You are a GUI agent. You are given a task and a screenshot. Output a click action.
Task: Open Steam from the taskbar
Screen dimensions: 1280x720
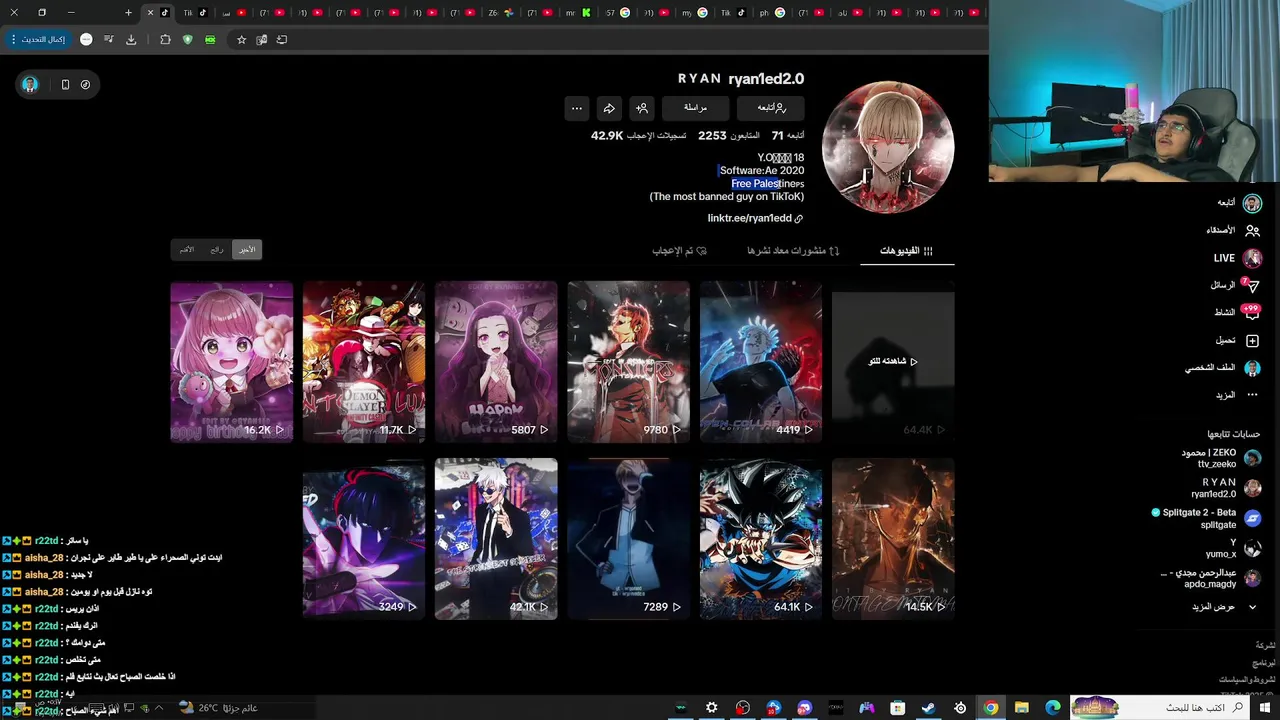pyautogui.click(x=928, y=707)
